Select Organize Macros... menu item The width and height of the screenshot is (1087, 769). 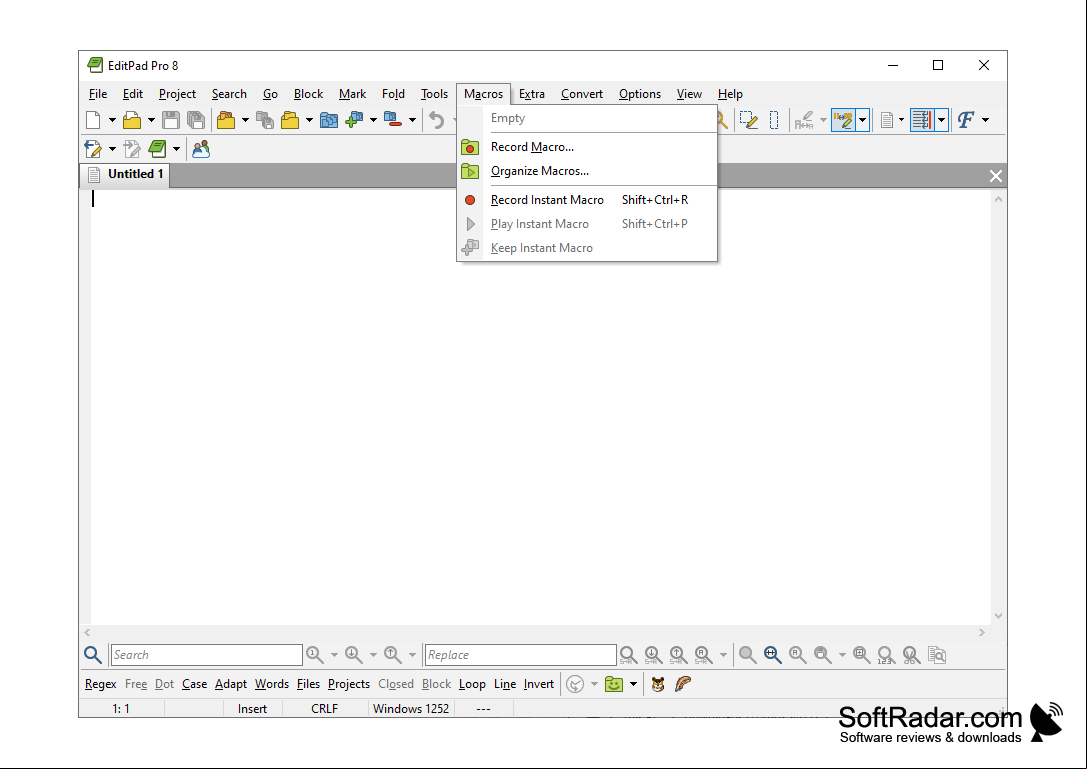point(586,171)
